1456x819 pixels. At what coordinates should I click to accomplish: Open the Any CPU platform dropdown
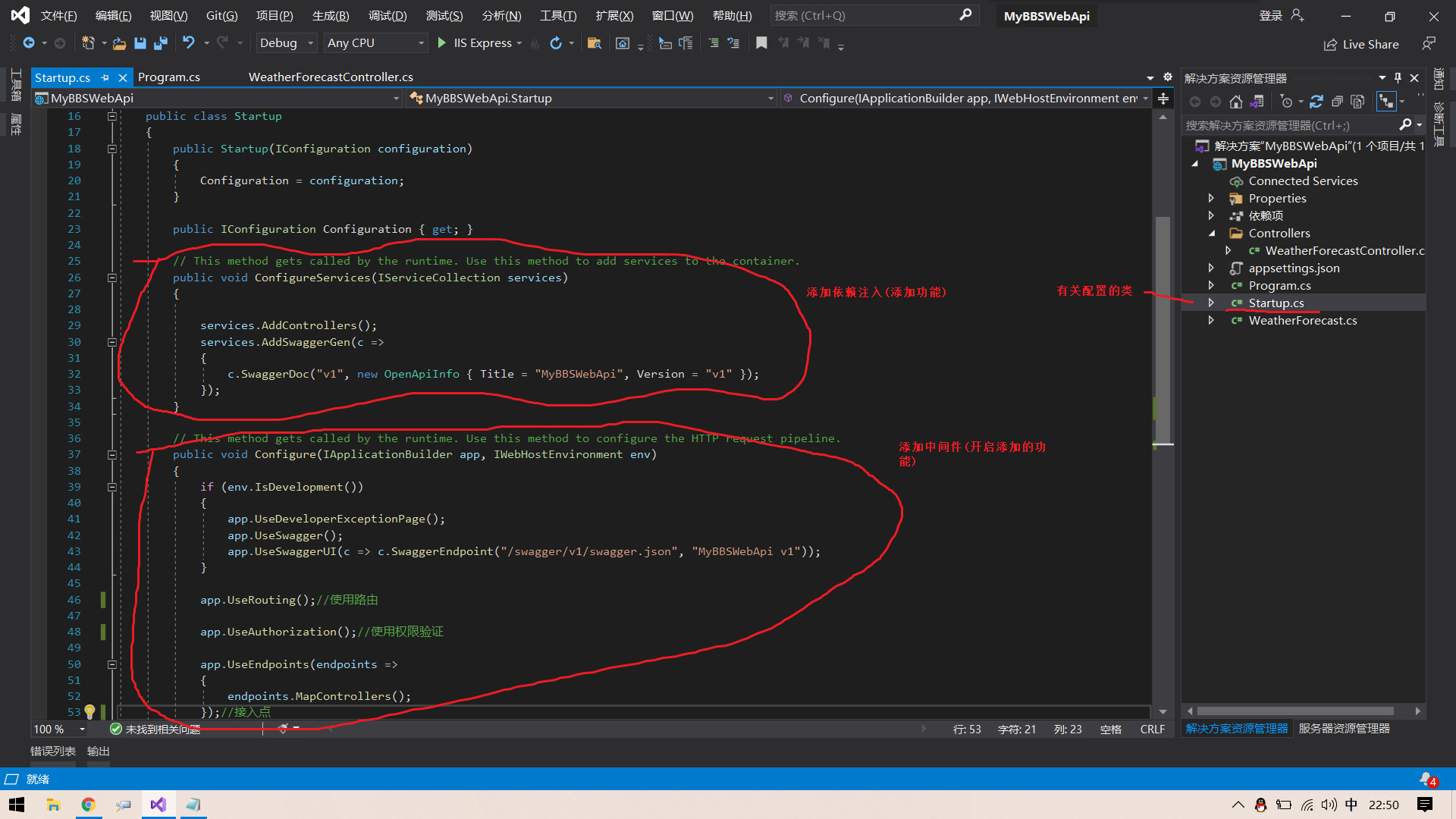pos(376,43)
